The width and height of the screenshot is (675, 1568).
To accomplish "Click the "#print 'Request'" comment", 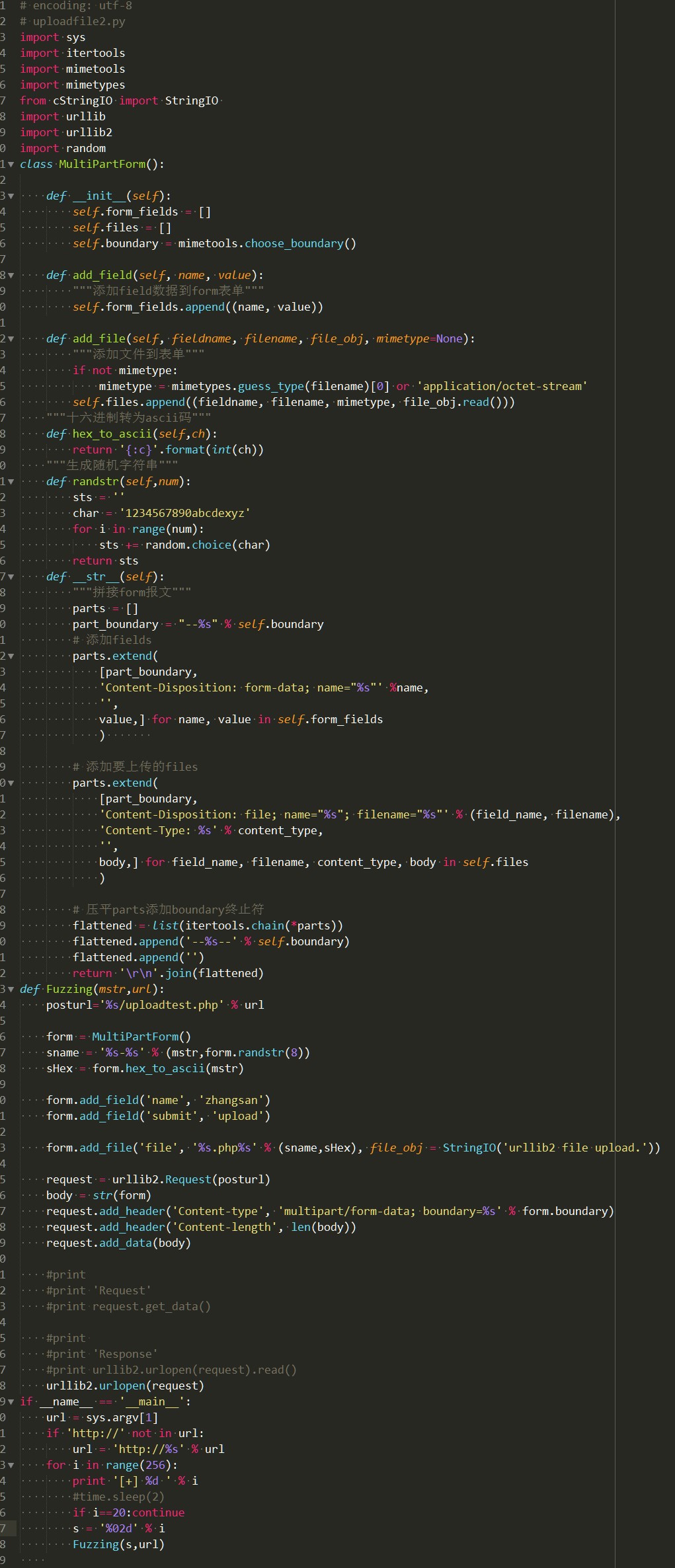I will coord(99,1290).
